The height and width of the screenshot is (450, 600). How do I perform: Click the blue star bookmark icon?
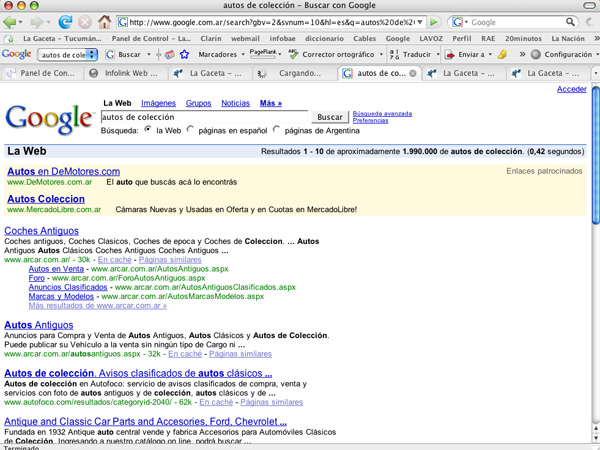[x=183, y=54]
